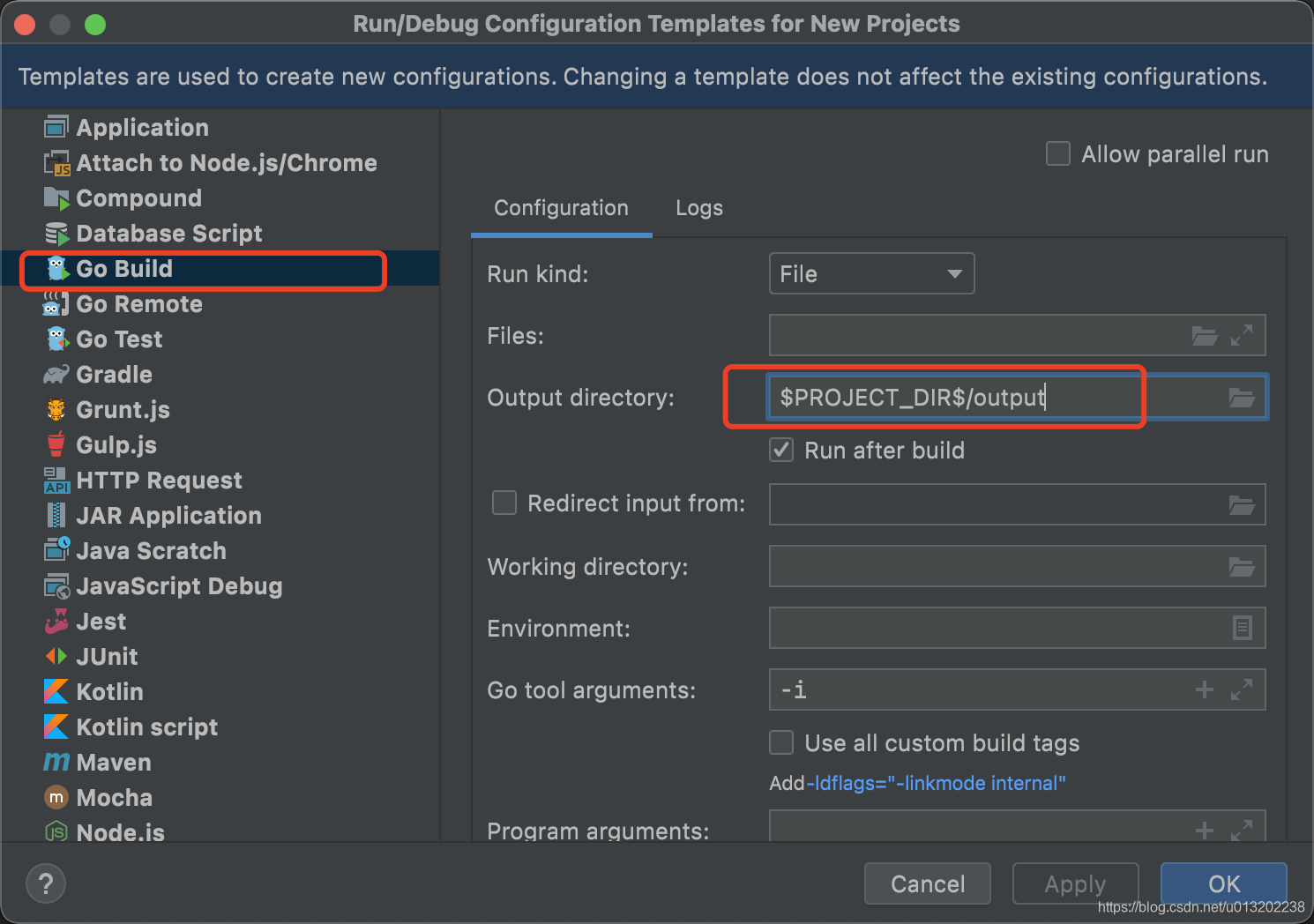Click the Java Scratch icon

click(56, 550)
